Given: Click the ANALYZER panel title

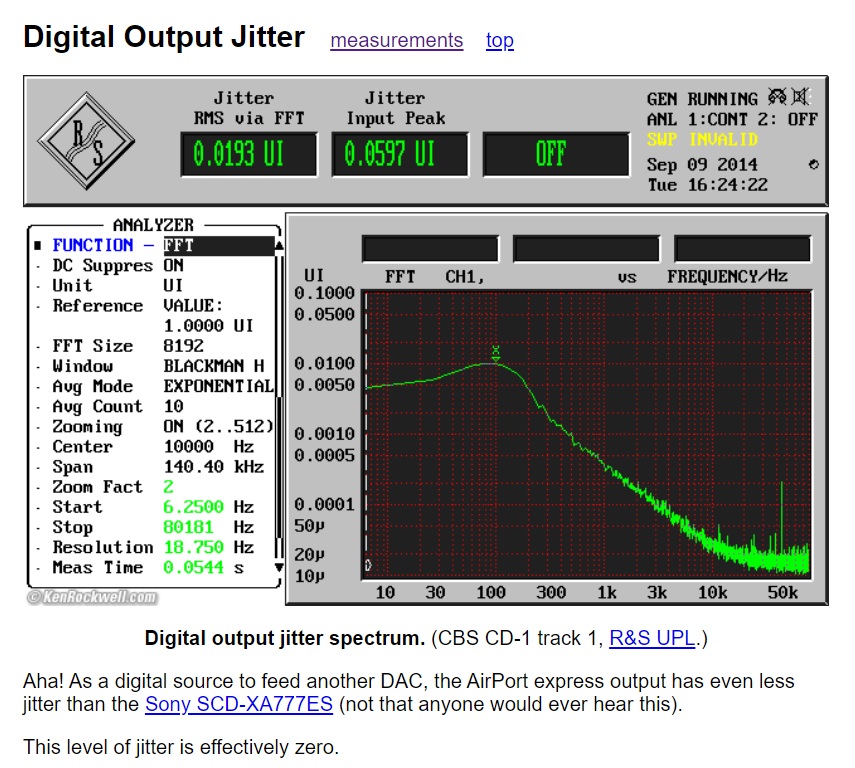Looking at the screenshot, I should click(x=153, y=225).
